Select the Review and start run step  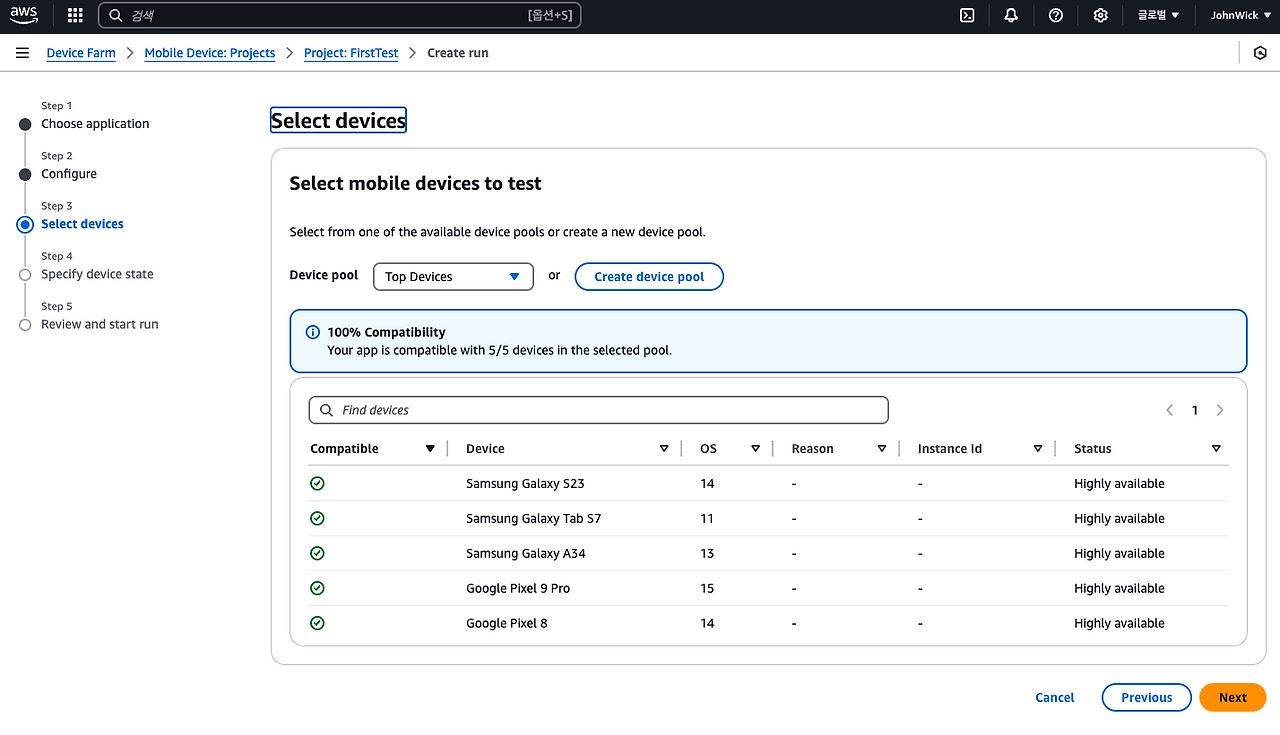click(99, 324)
